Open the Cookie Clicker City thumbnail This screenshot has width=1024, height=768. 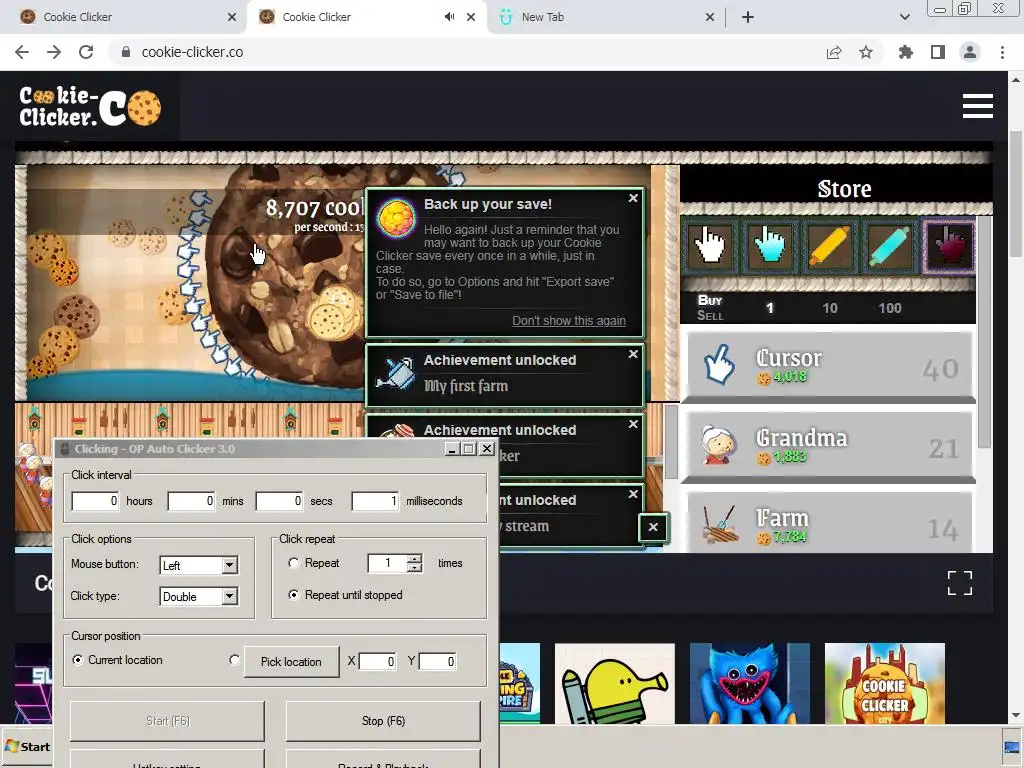coord(885,684)
